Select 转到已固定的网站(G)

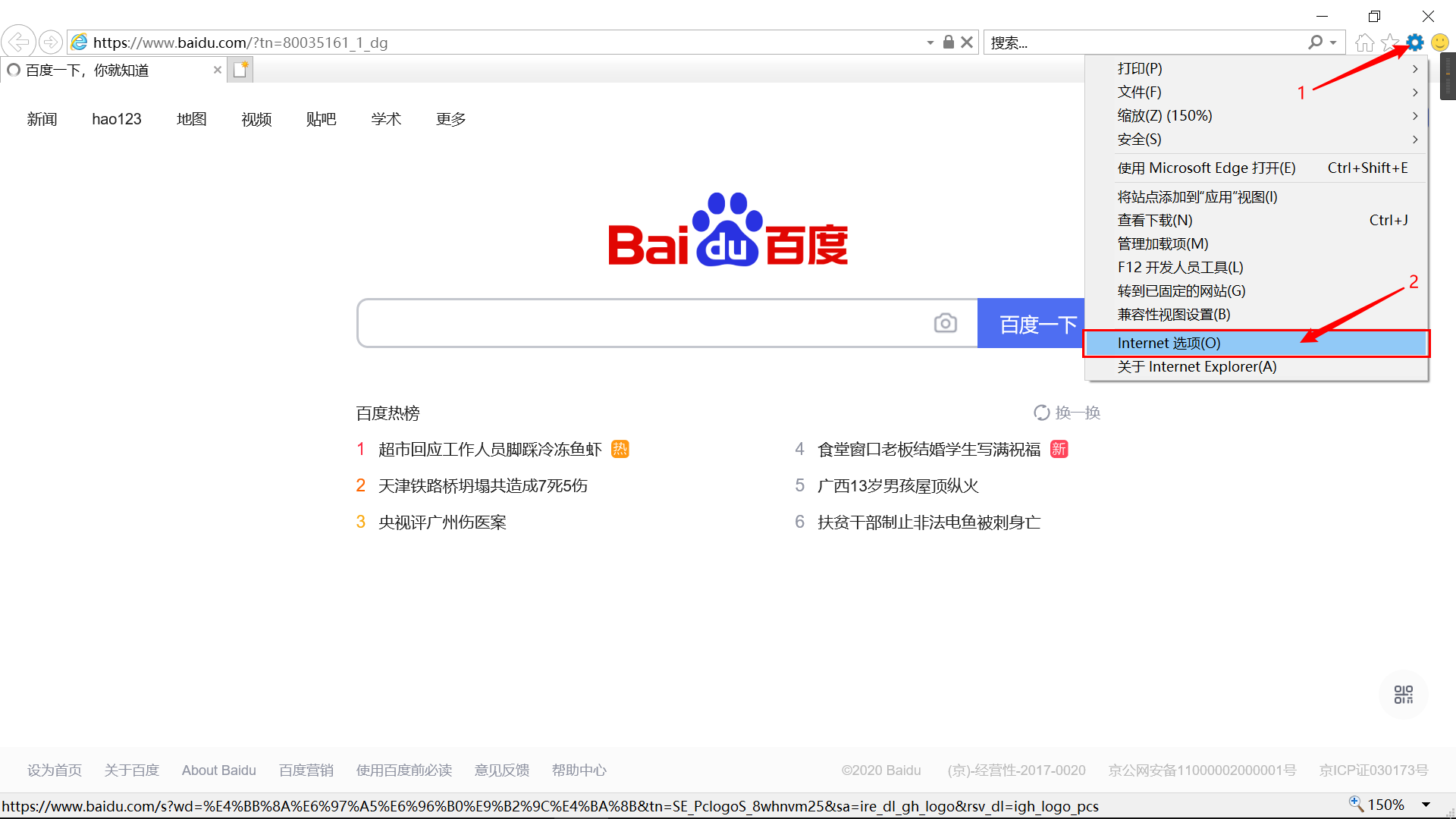[x=1257, y=290]
